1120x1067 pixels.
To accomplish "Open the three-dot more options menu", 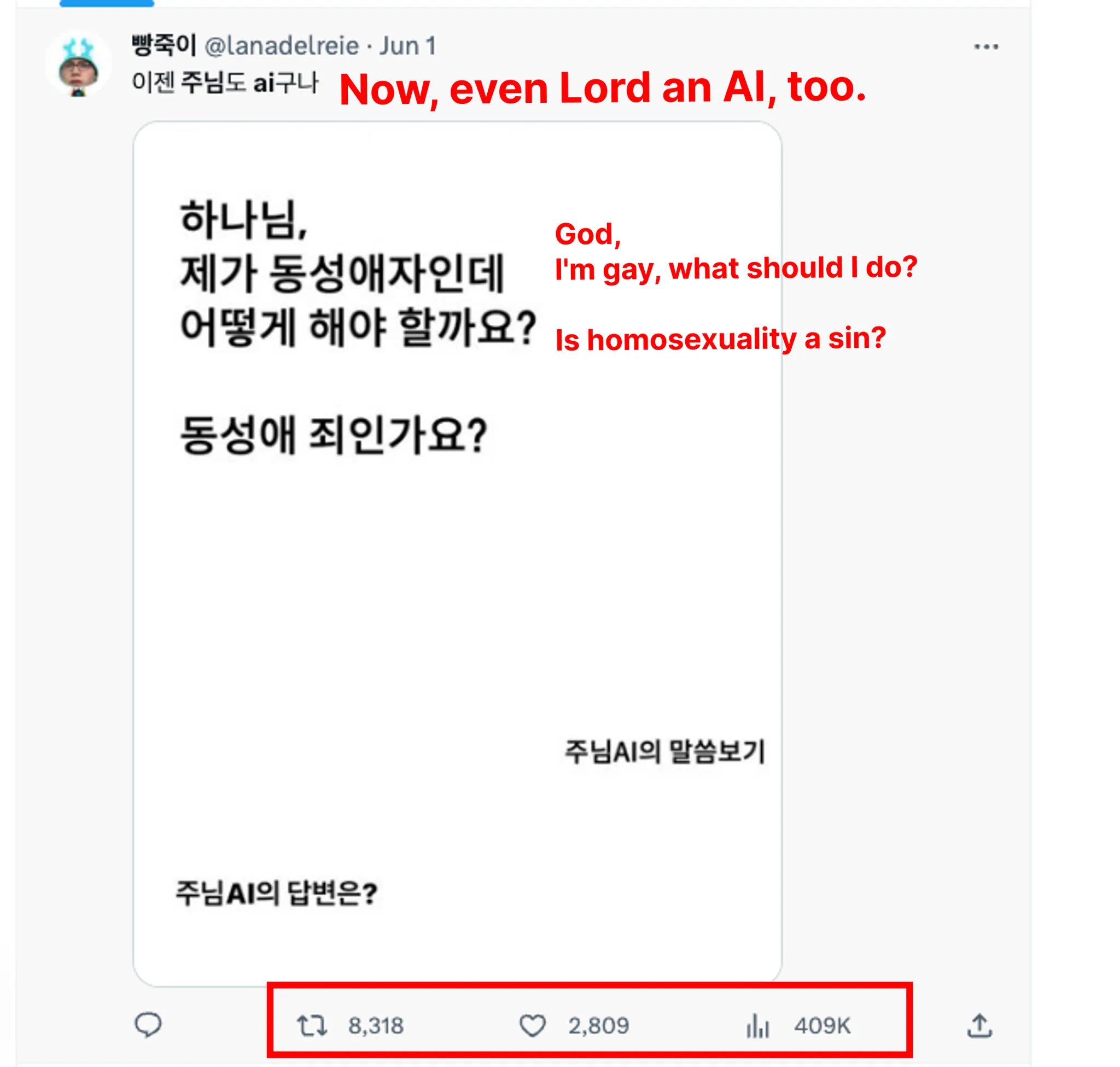I will coord(986,46).
